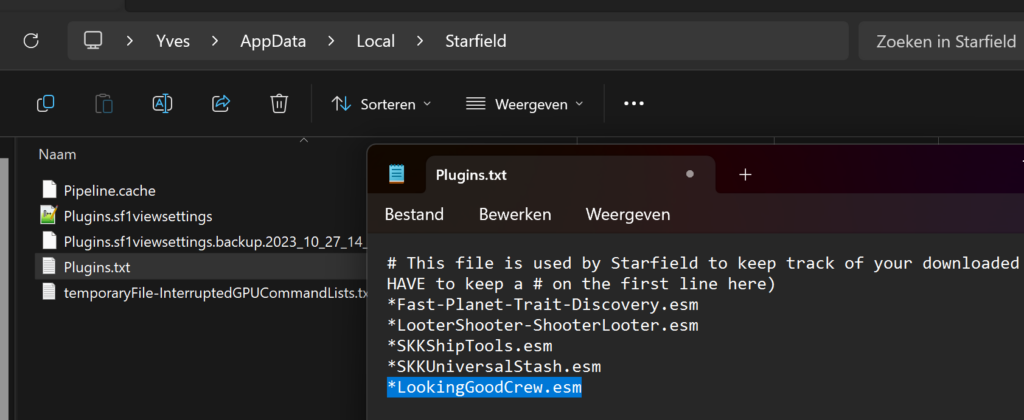The image size is (1024, 420).
Task: Click the Naam column header
Action: pos(57,155)
